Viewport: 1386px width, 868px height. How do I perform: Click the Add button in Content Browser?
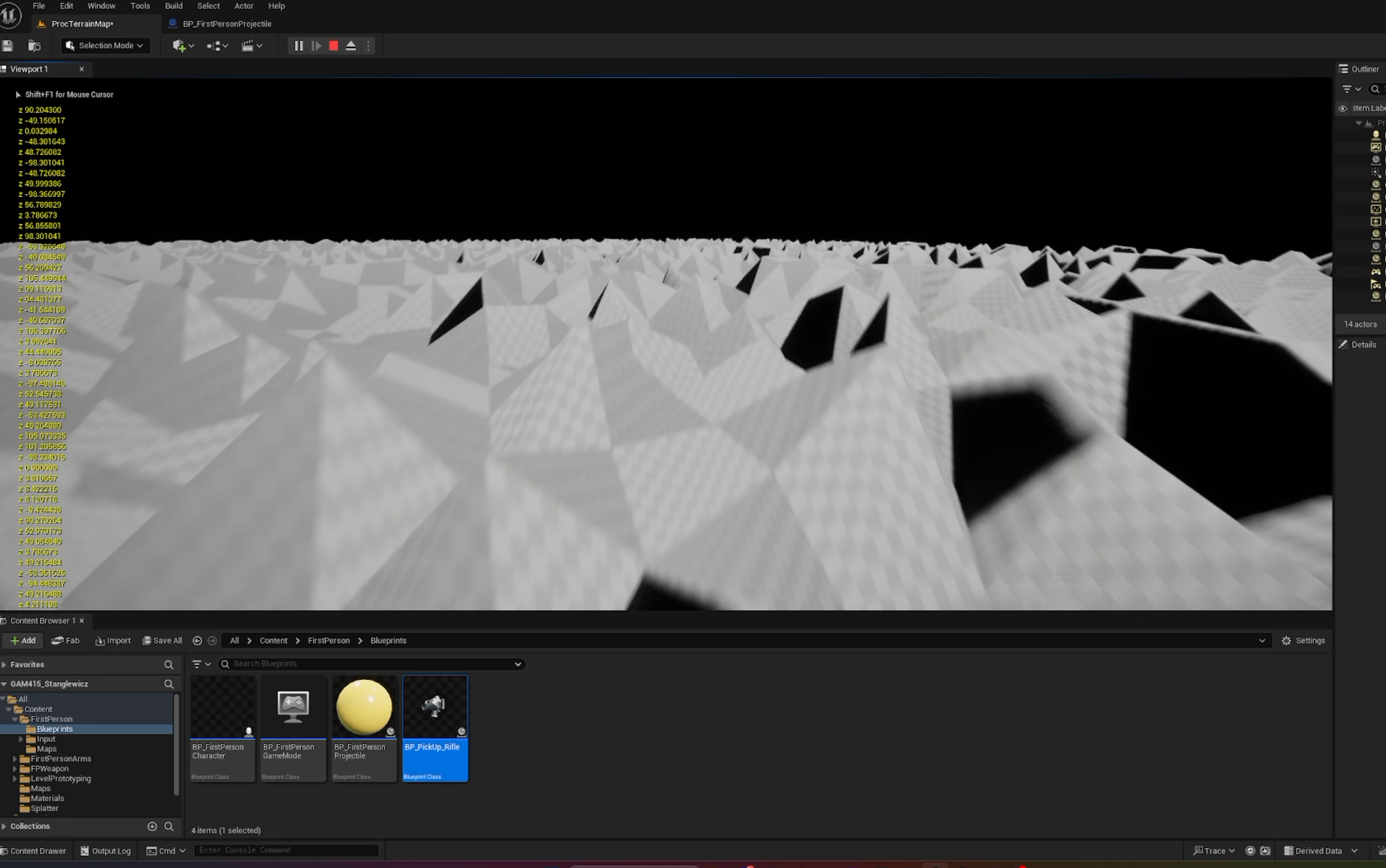[x=23, y=641]
